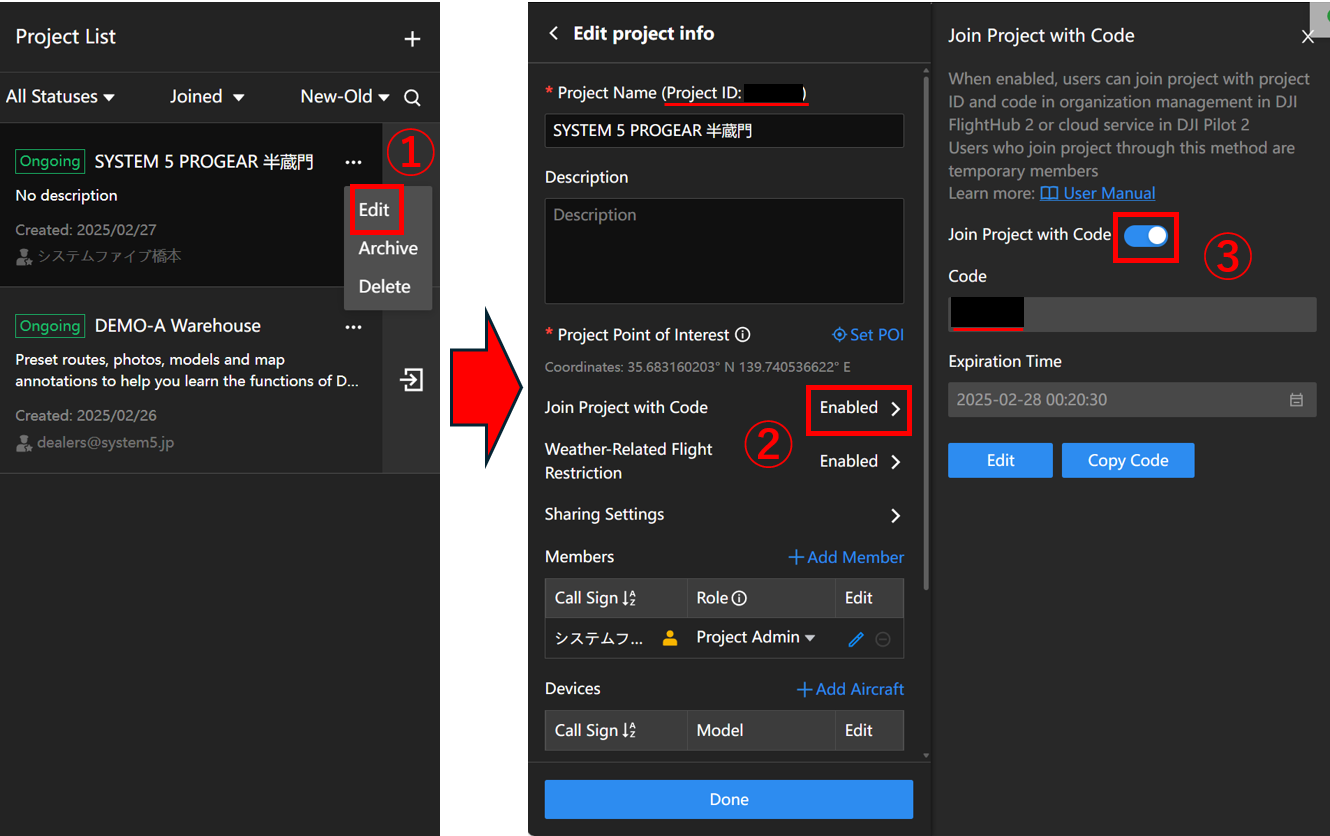Open calendar icon in Expiration Time field
This screenshot has height=836, width=1330.
pyautogui.click(x=1296, y=400)
